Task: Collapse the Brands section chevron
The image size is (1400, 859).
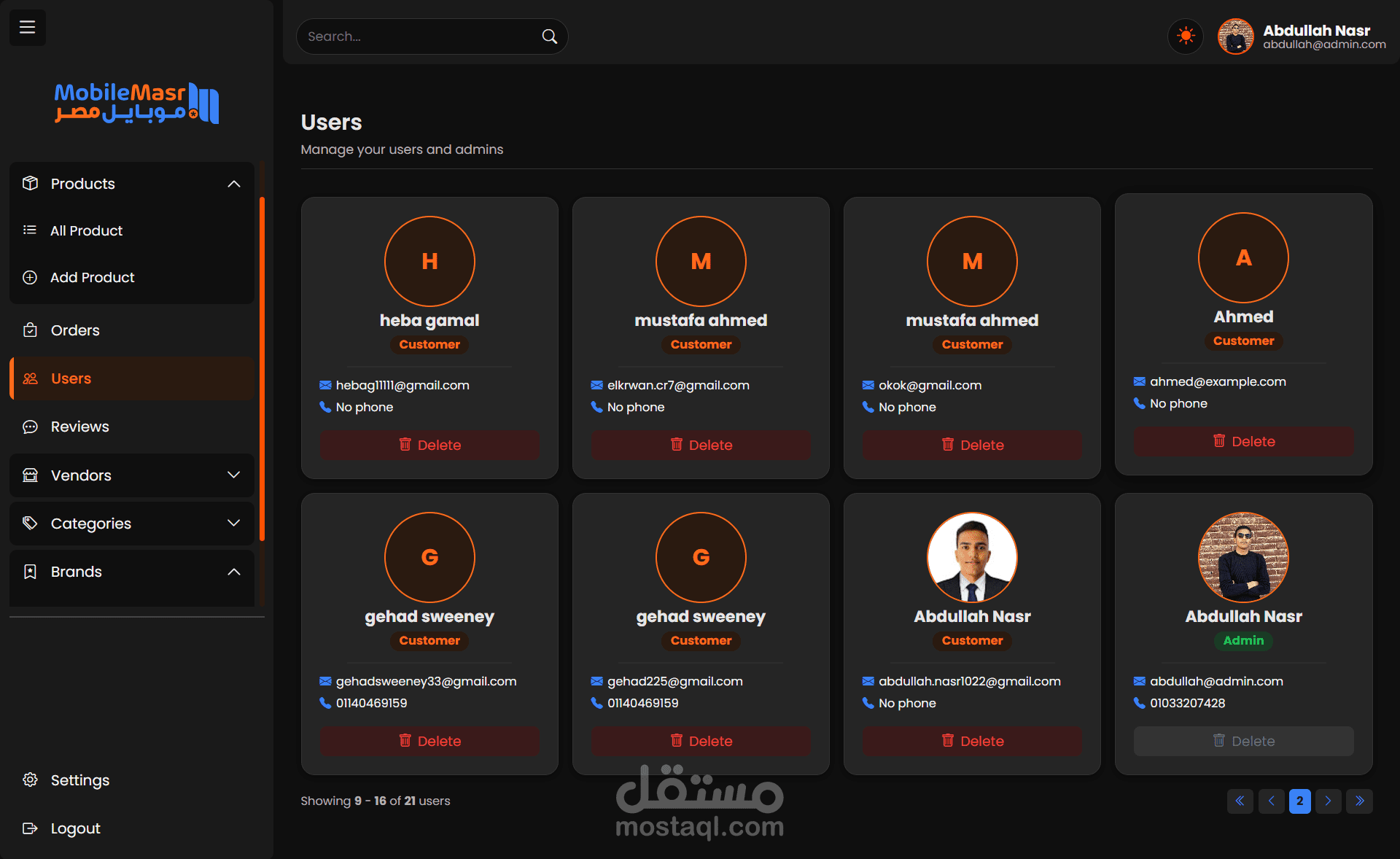Action: [x=233, y=572]
